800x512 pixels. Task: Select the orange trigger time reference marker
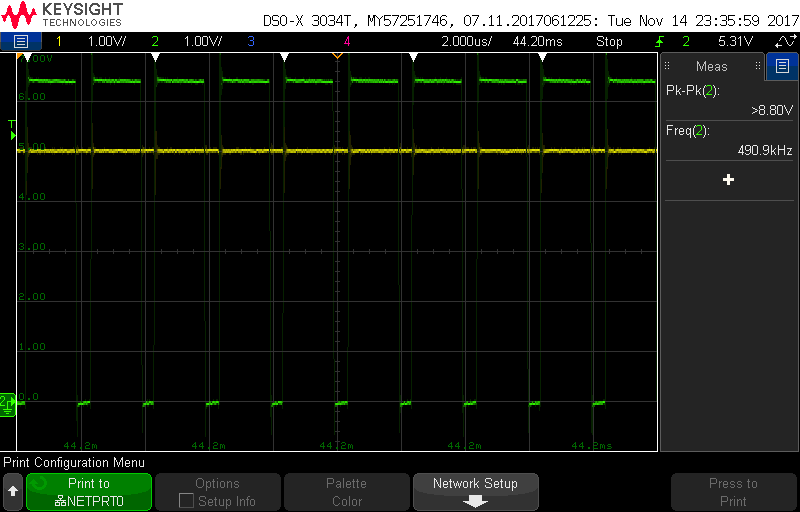(x=337, y=55)
